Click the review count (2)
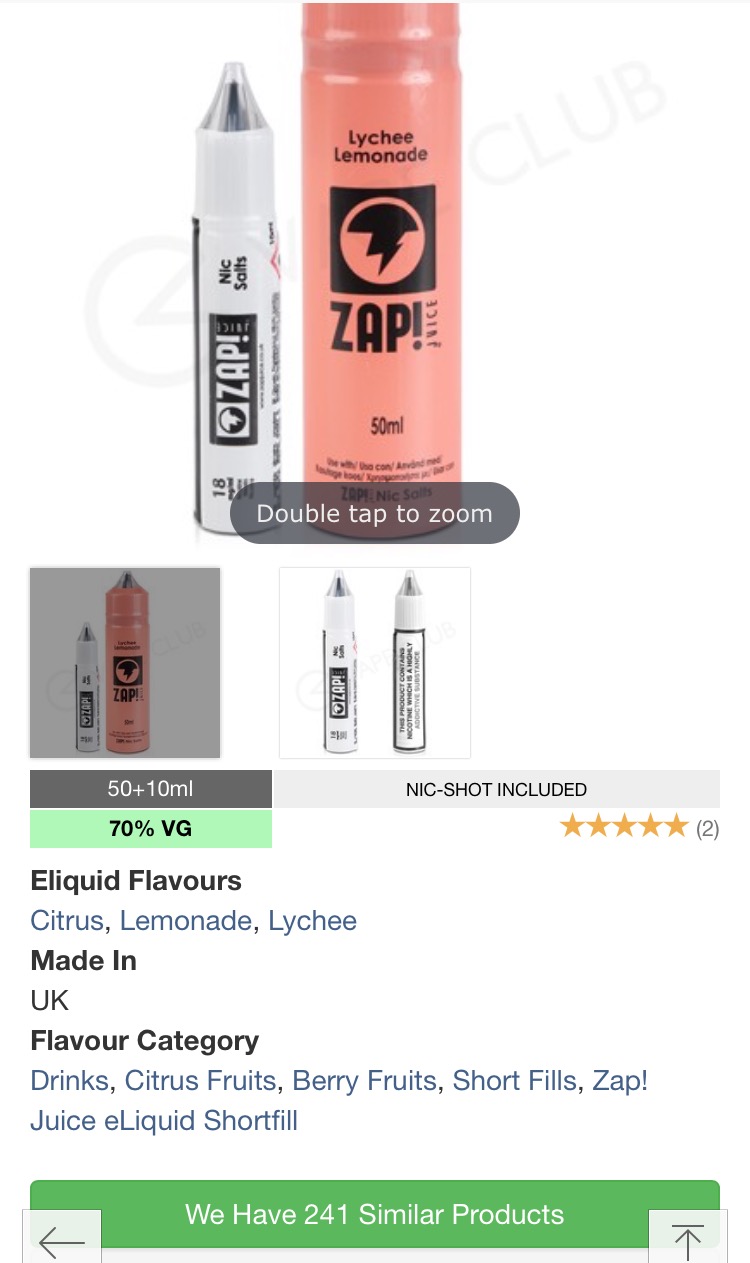Screen dimensions: 750x1263 (707, 829)
